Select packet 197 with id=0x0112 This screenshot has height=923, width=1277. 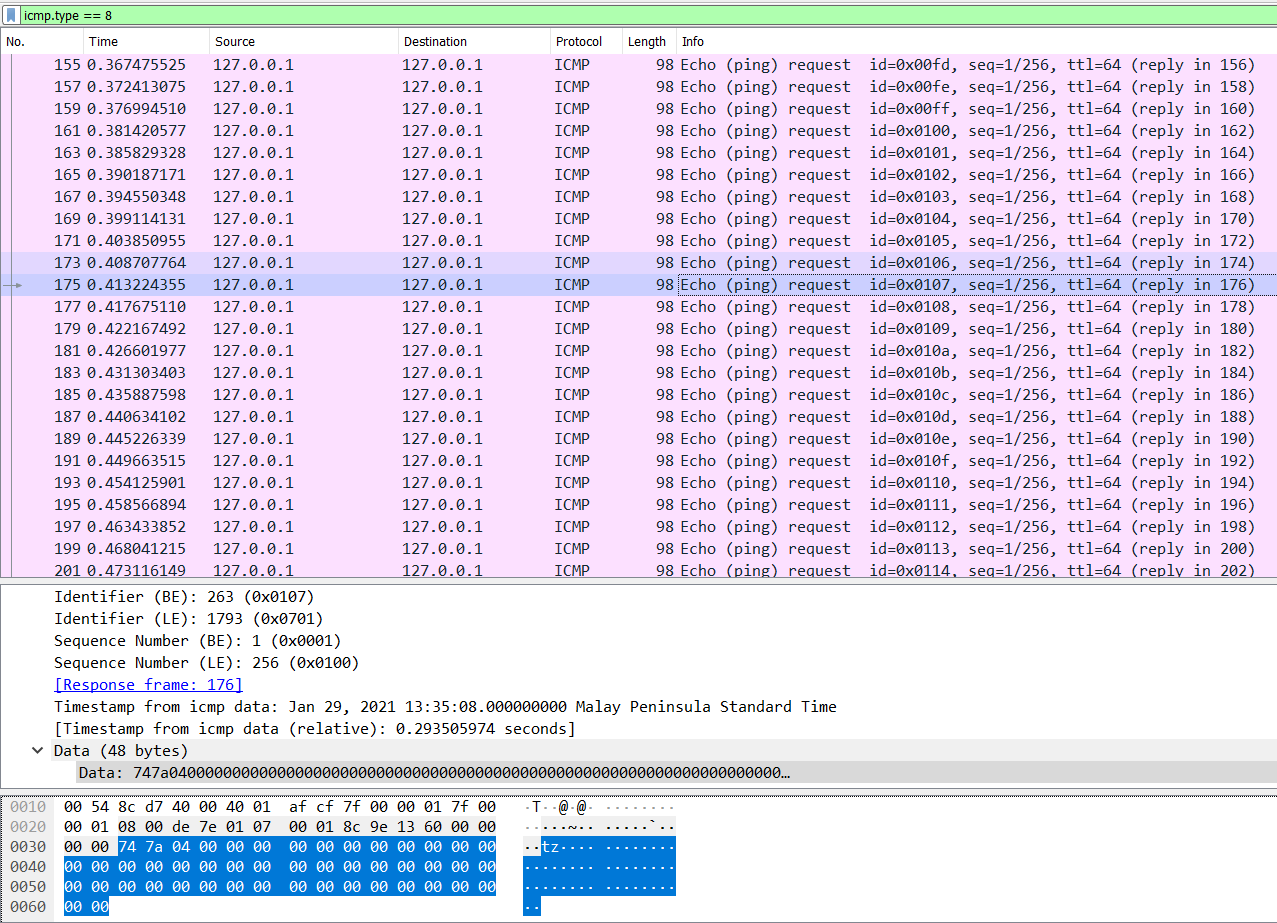pyautogui.click(x=638, y=527)
